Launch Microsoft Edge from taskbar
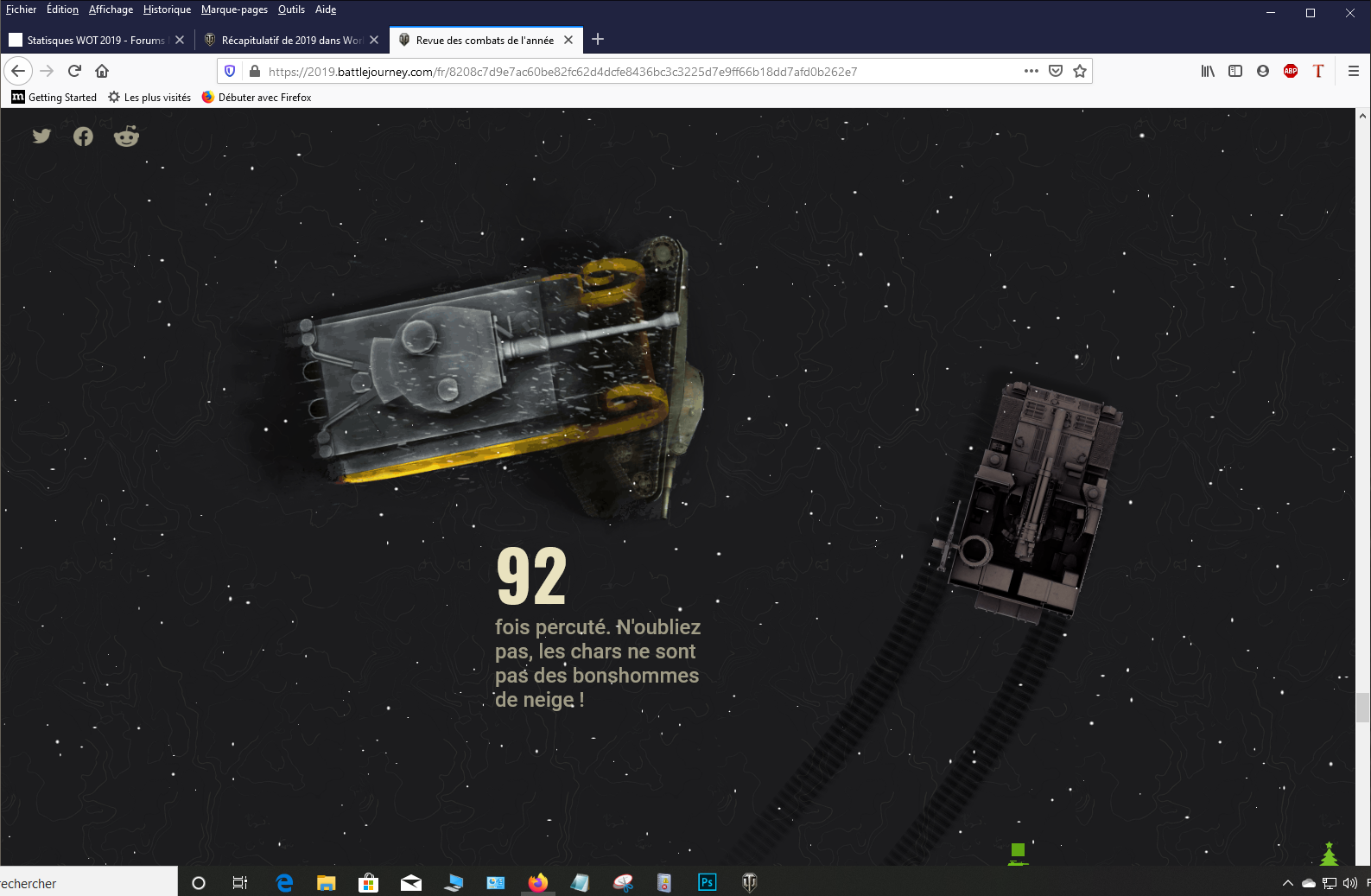Screen dimensions: 1371x896 pos(284,882)
